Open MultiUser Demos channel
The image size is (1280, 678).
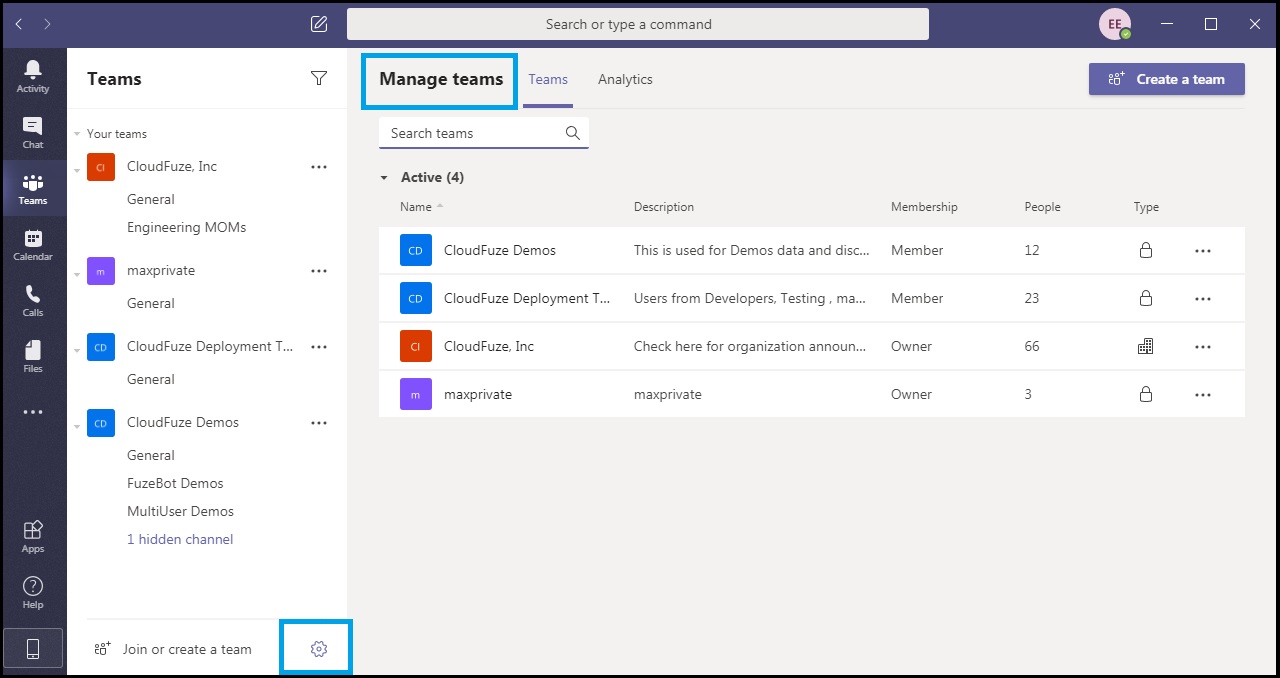pos(180,511)
